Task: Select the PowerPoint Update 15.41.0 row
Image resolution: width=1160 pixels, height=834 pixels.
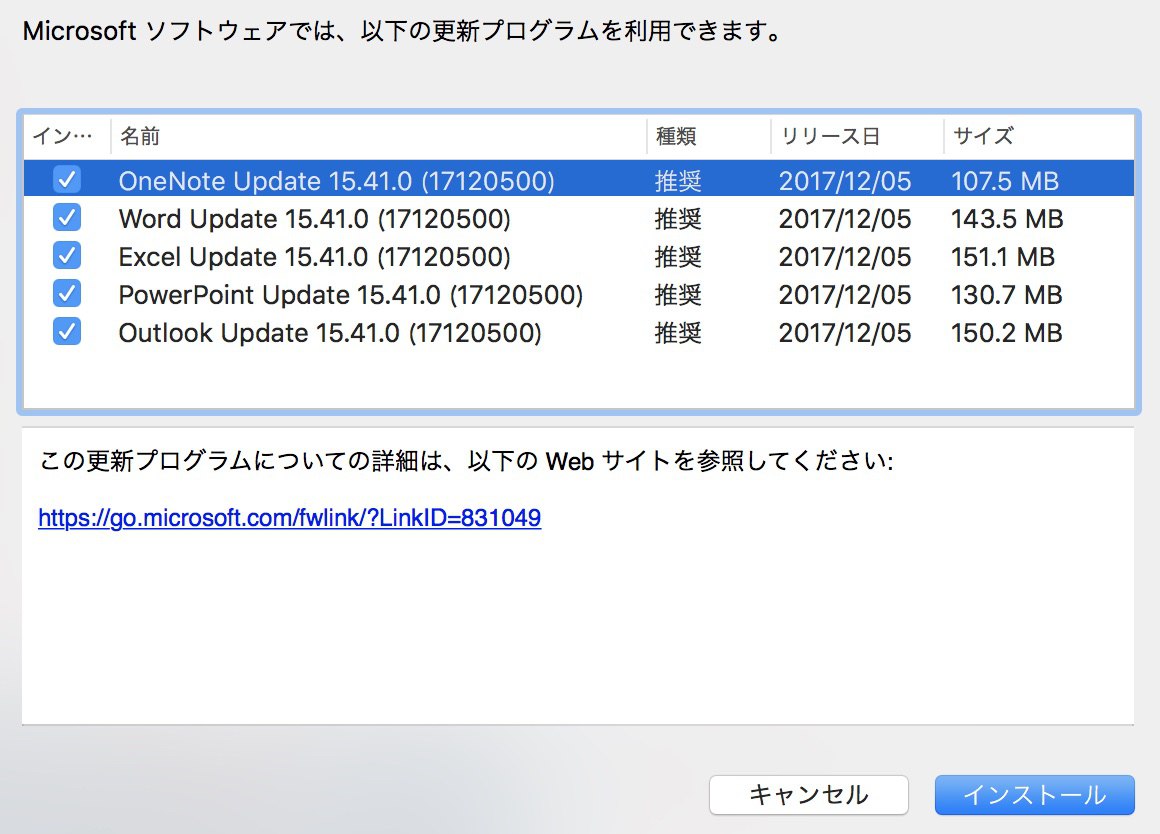Action: coord(579,295)
